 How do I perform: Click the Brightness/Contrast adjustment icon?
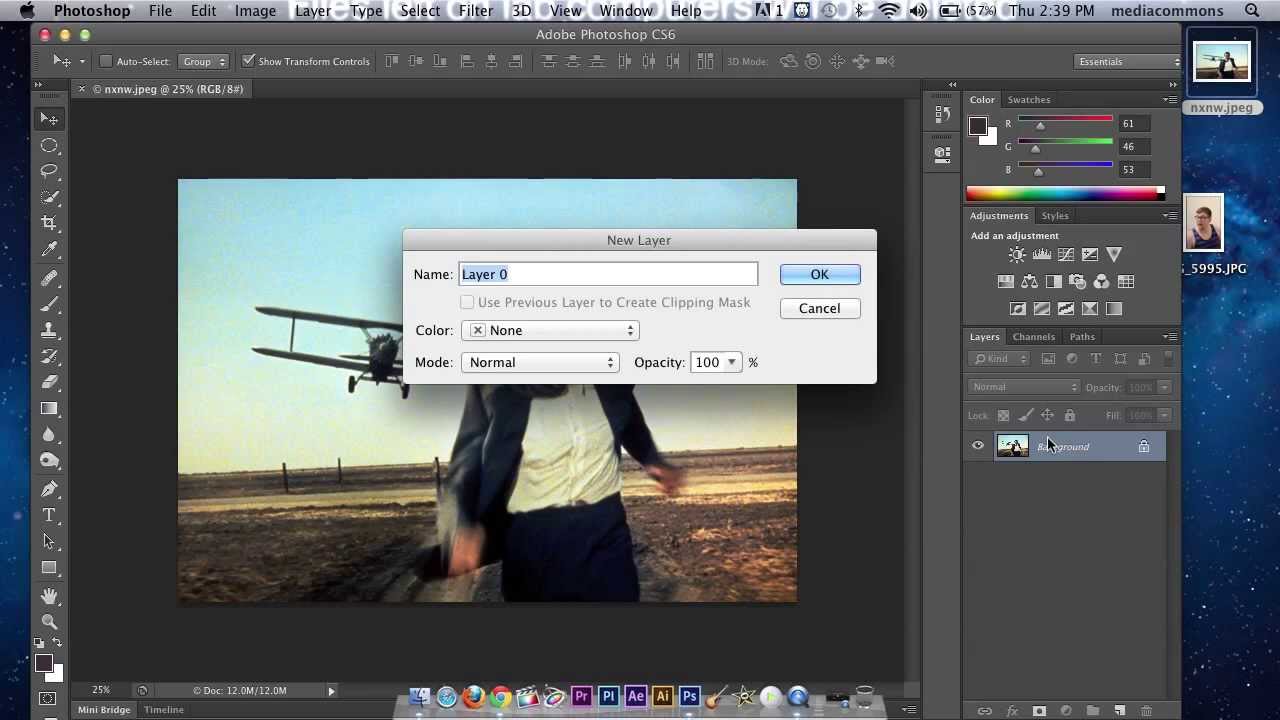tap(1017, 255)
